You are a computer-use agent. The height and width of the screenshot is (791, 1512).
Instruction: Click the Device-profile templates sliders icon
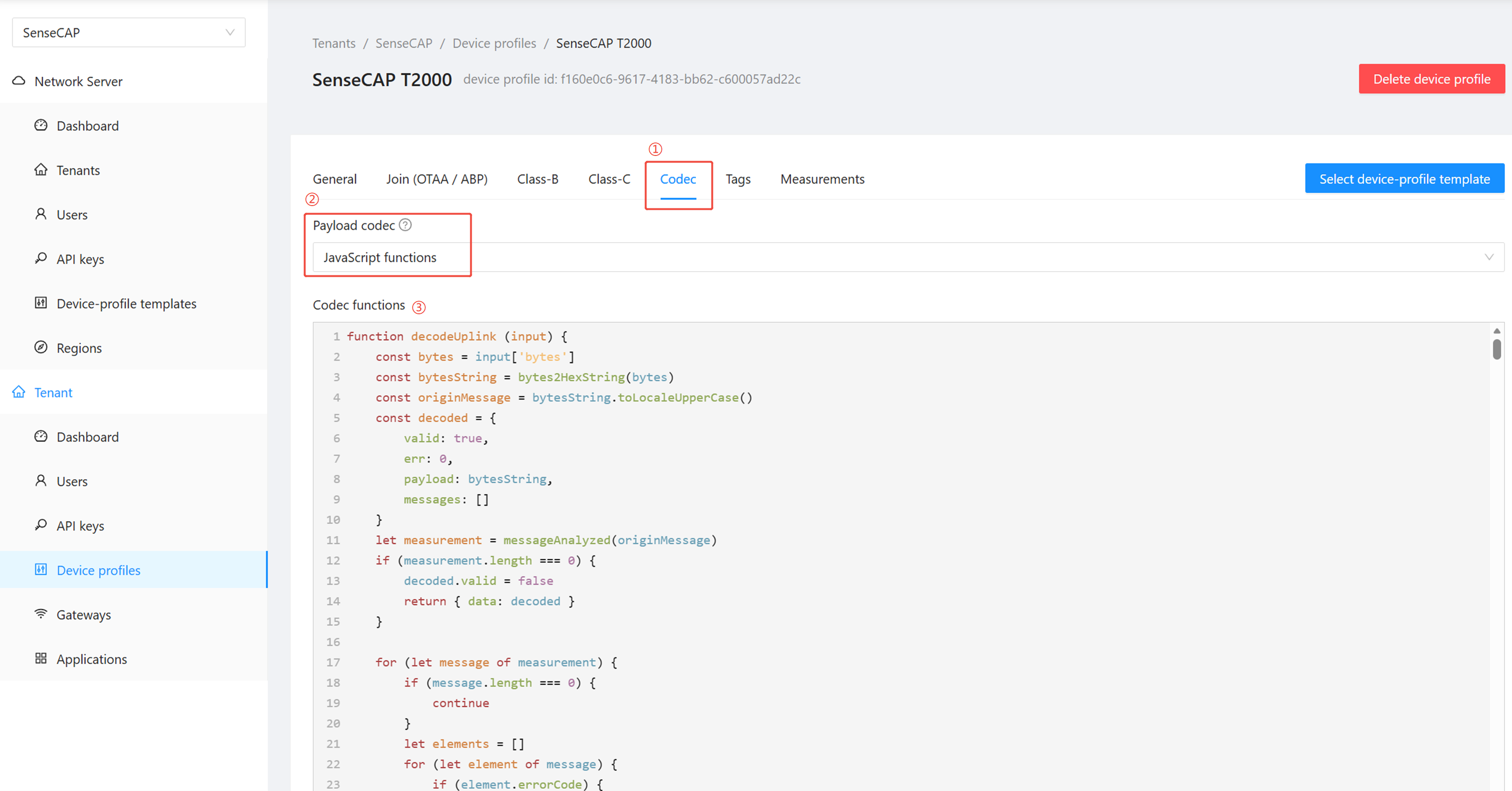click(x=40, y=303)
